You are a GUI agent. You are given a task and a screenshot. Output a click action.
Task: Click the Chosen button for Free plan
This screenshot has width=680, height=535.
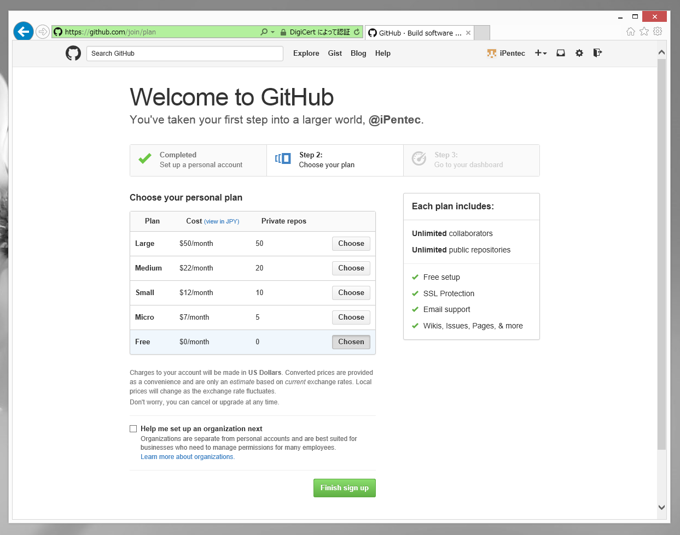[351, 342]
